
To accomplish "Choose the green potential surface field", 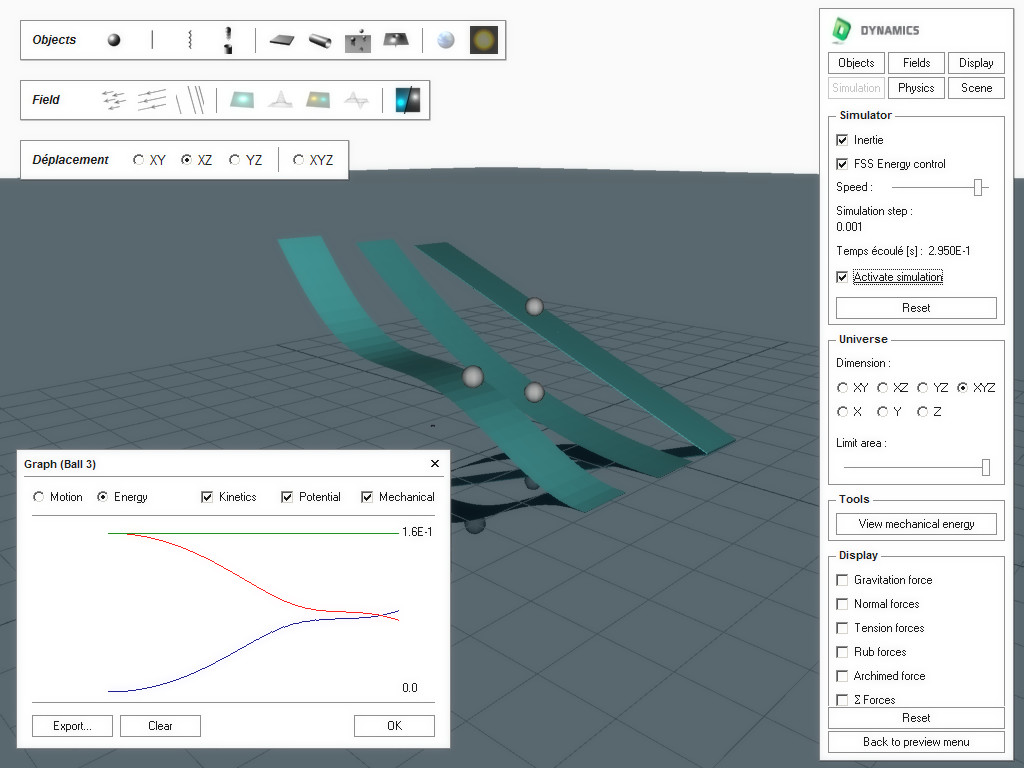I will point(240,100).
